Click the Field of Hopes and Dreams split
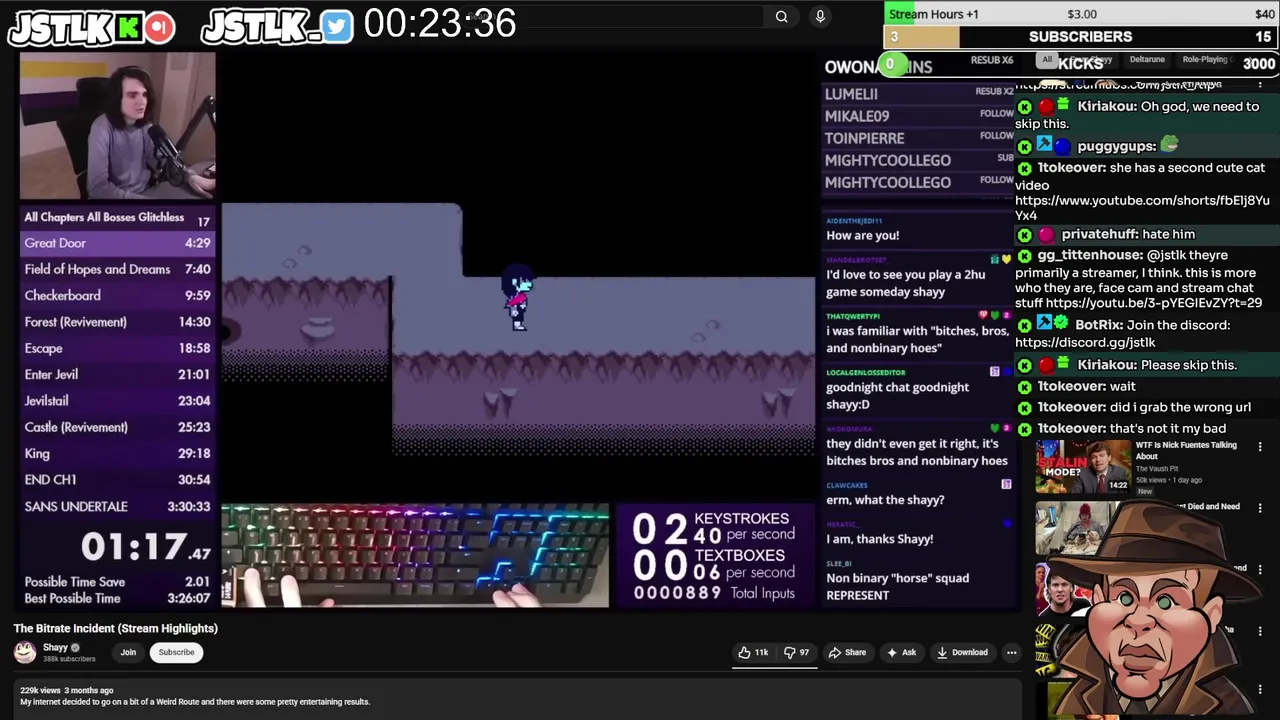 pos(118,269)
